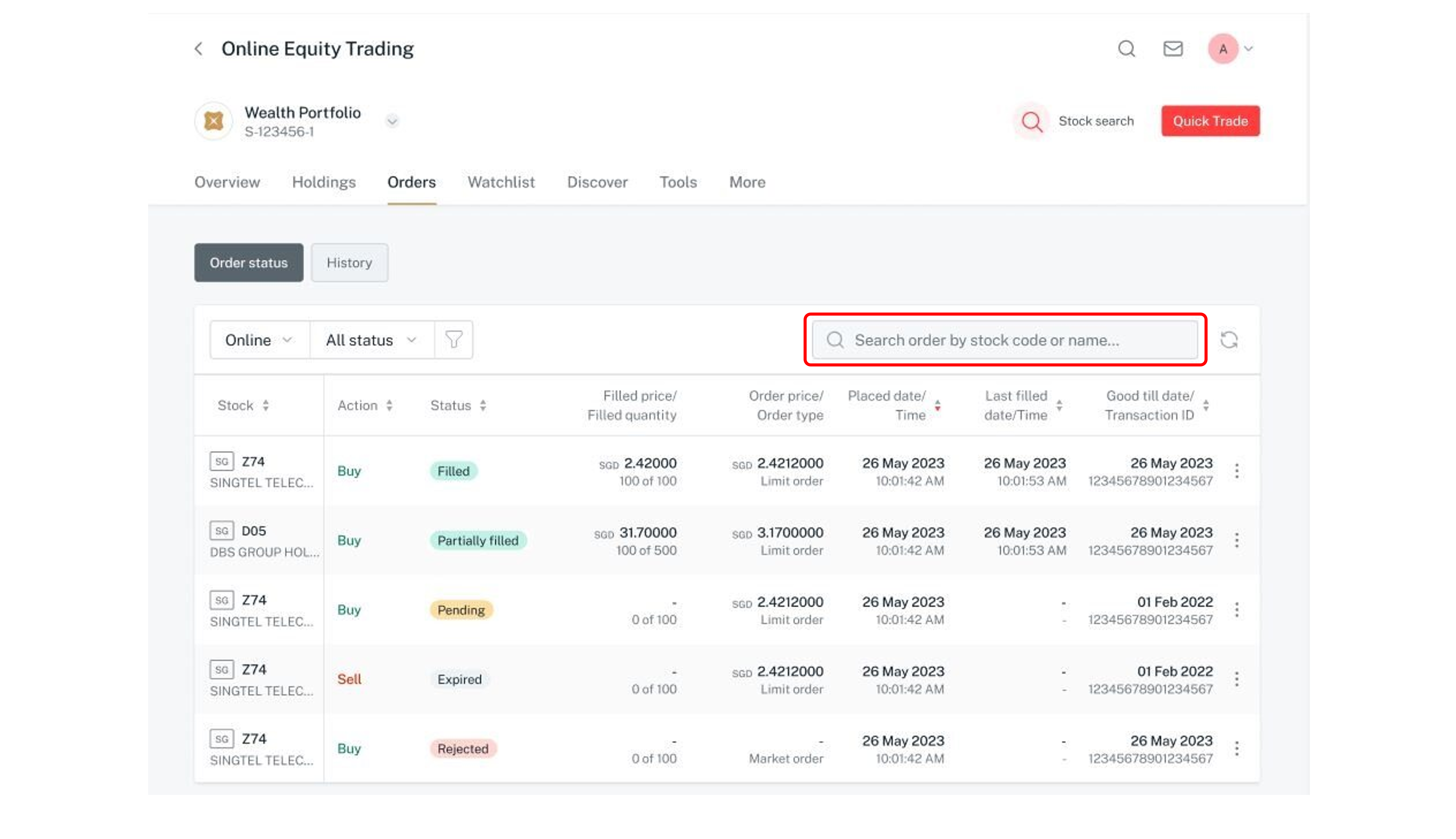
Task: Open the All status filter dropdown
Action: (x=371, y=340)
